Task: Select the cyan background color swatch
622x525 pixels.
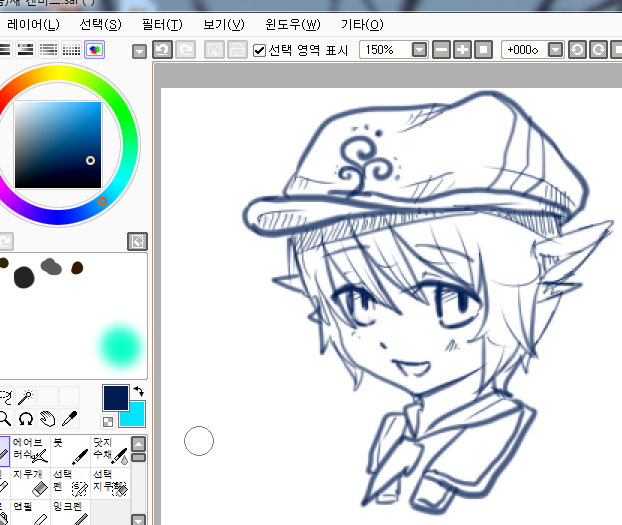Action: click(x=132, y=413)
